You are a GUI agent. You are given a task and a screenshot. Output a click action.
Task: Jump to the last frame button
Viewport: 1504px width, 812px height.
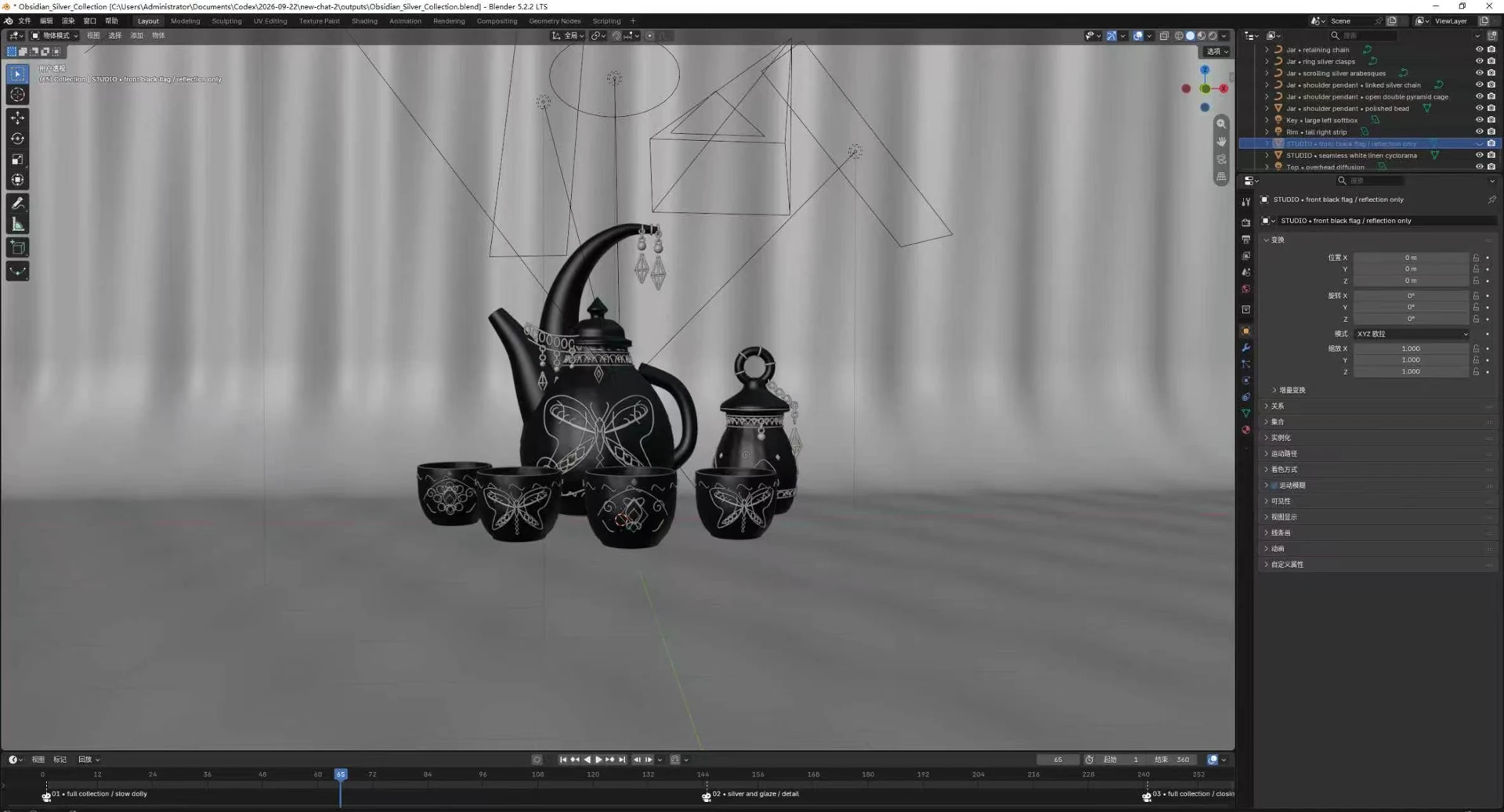point(622,760)
